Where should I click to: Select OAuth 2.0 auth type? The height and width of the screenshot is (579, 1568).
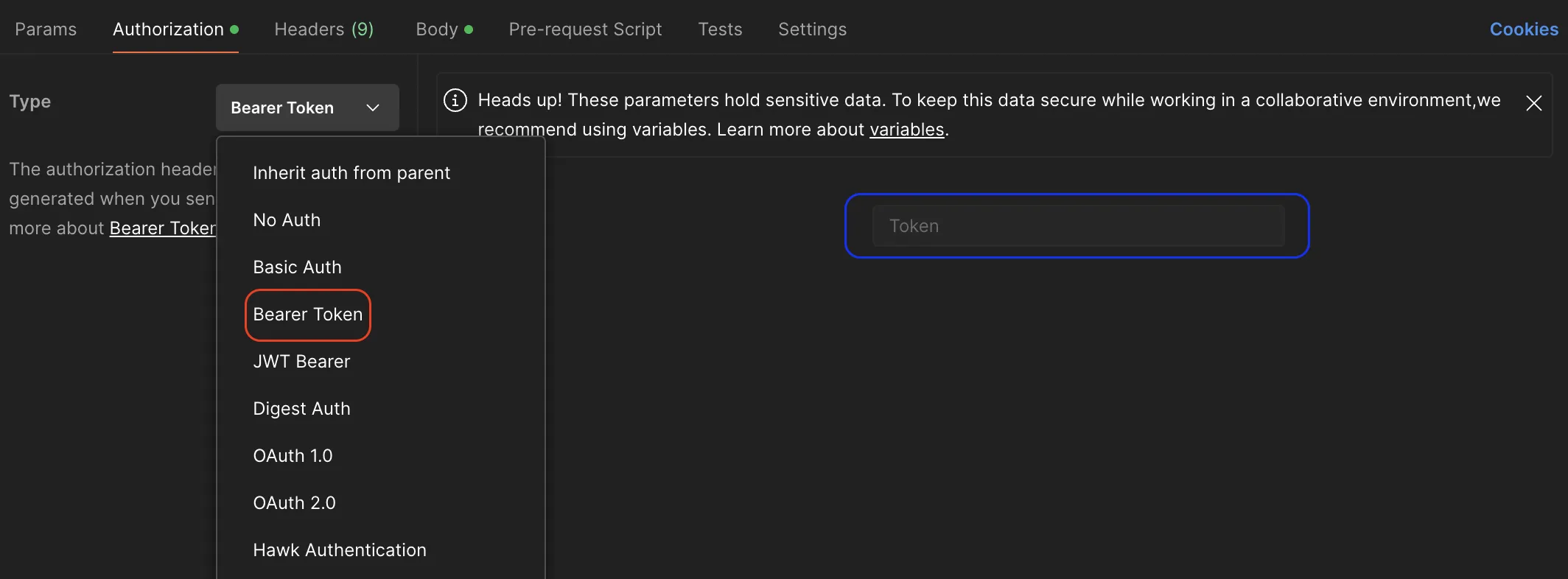pyautogui.click(x=294, y=503)
